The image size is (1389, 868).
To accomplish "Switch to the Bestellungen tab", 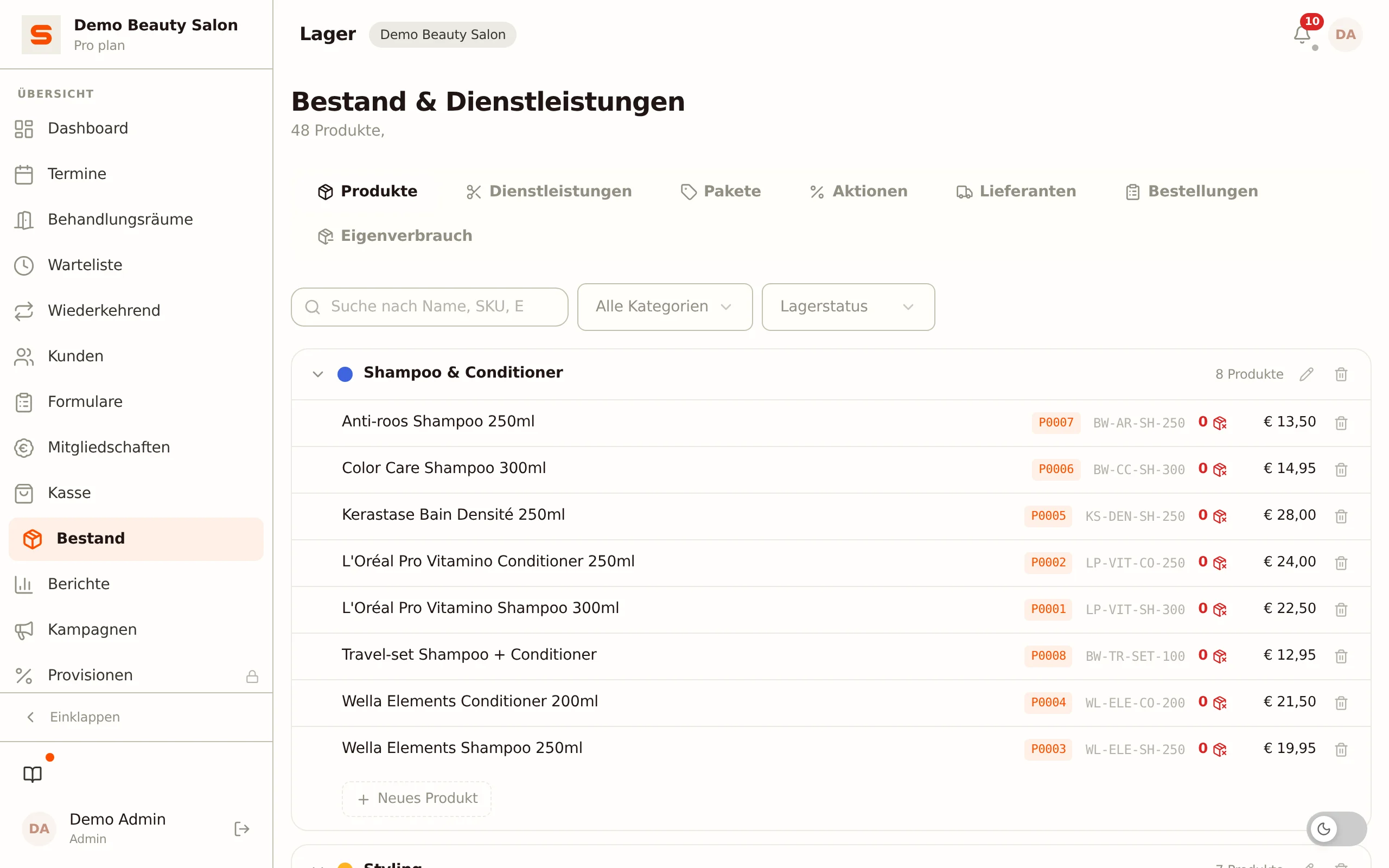I will click(x=1192, y=191).
